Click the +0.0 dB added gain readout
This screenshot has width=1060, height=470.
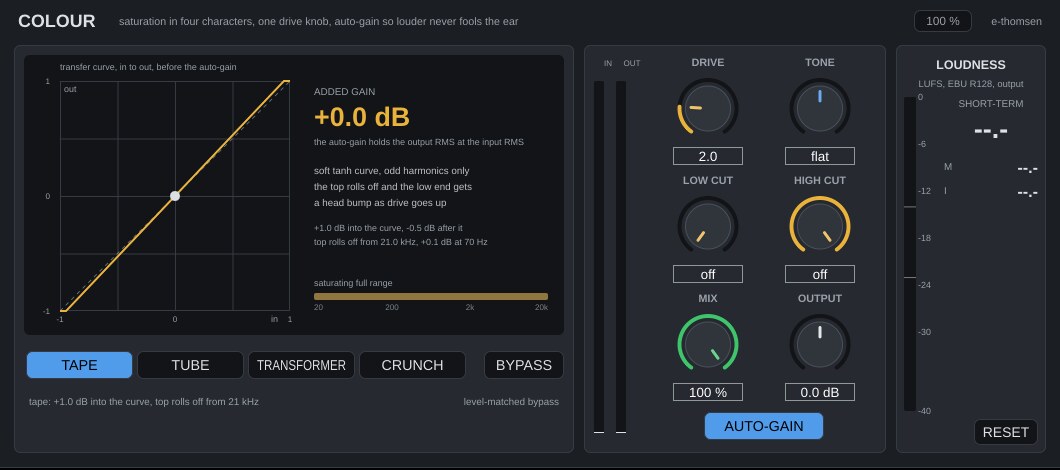tap(362, 117)
